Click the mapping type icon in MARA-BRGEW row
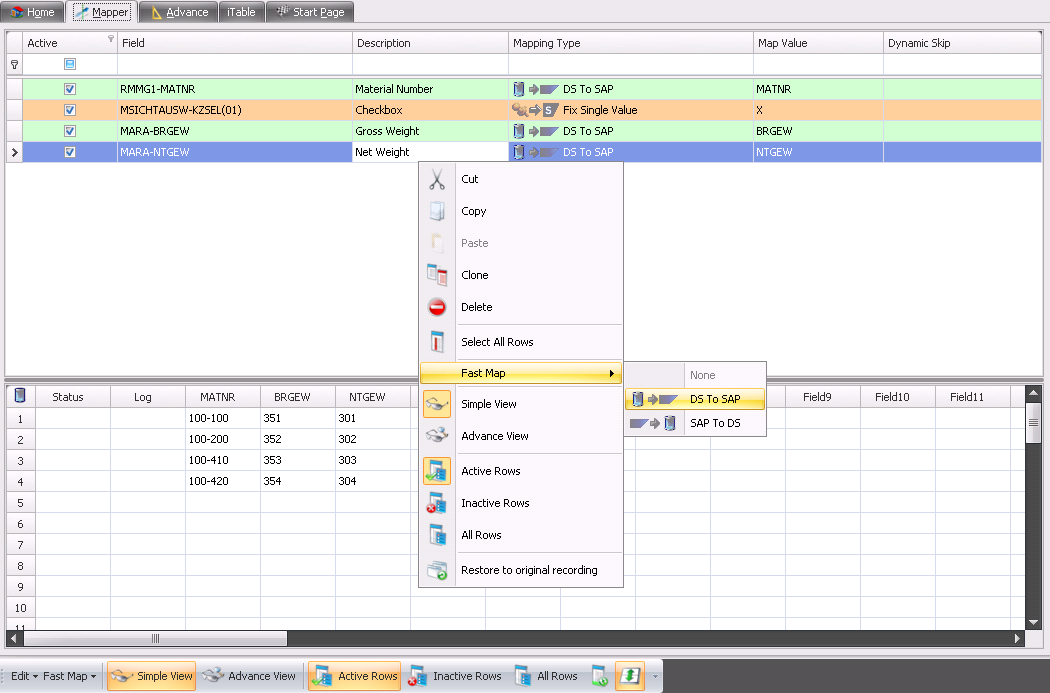Viewport: 1050px width, 693px height. click(x=535, y=131)
